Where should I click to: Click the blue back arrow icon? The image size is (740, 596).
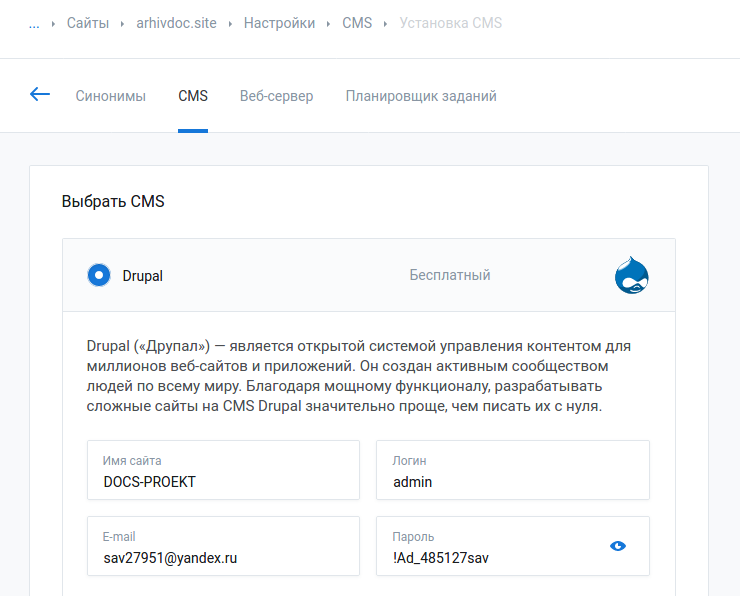pos(40,94)
